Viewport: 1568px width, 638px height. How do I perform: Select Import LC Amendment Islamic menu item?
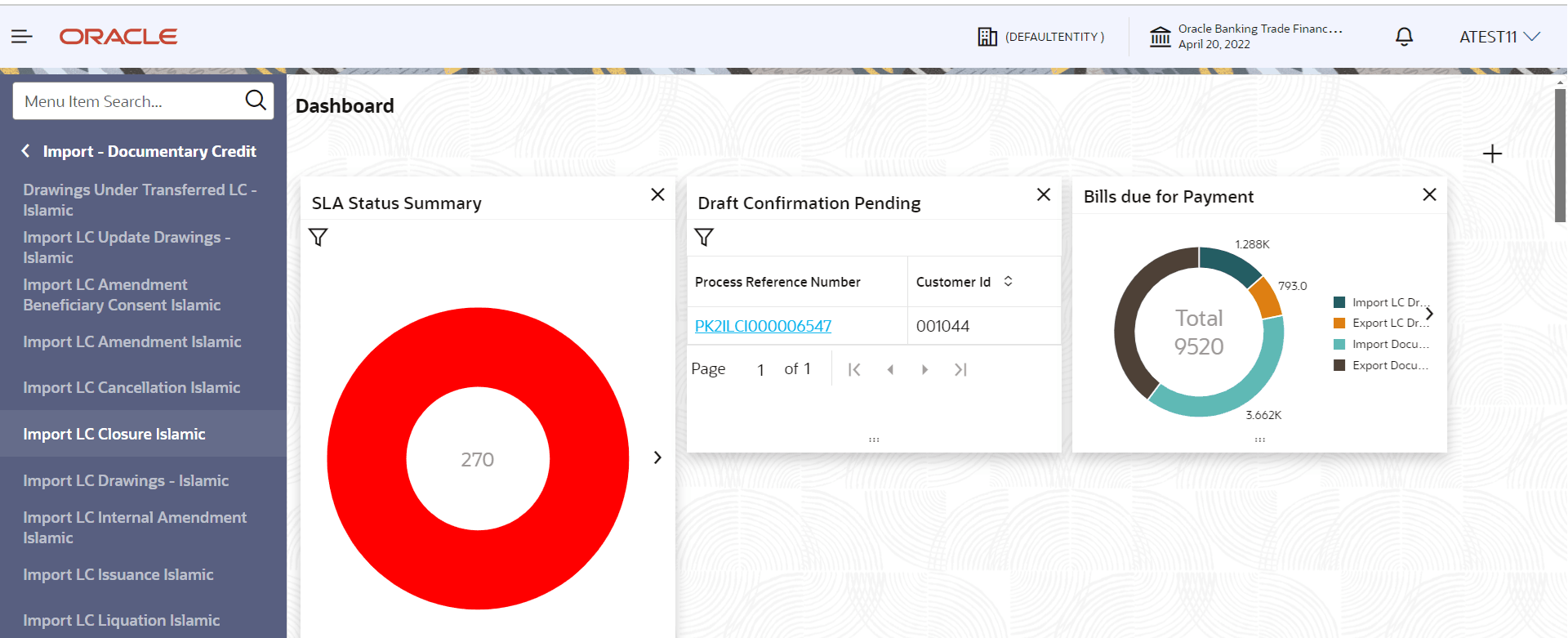(132, 341)
